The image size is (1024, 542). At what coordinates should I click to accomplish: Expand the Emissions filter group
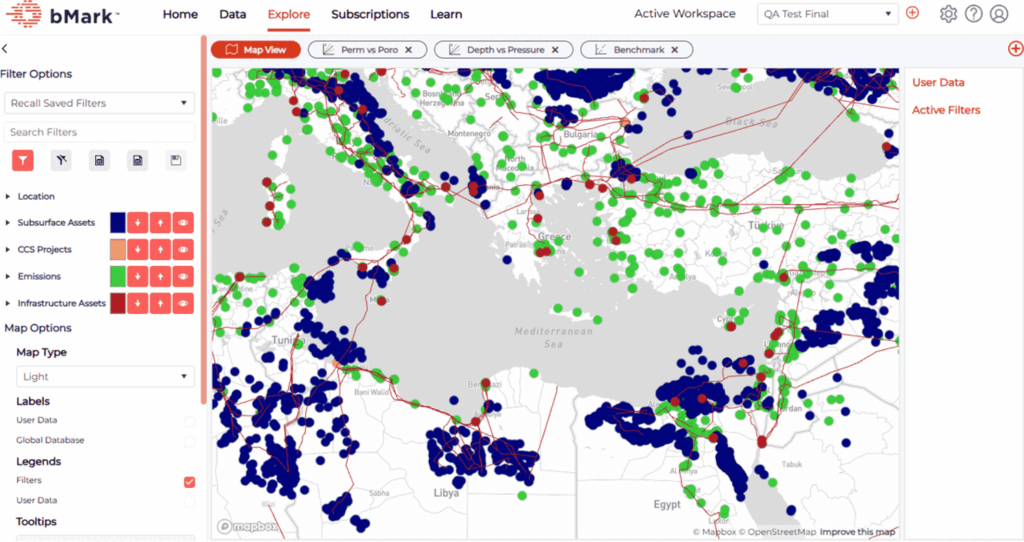(8, 276)
